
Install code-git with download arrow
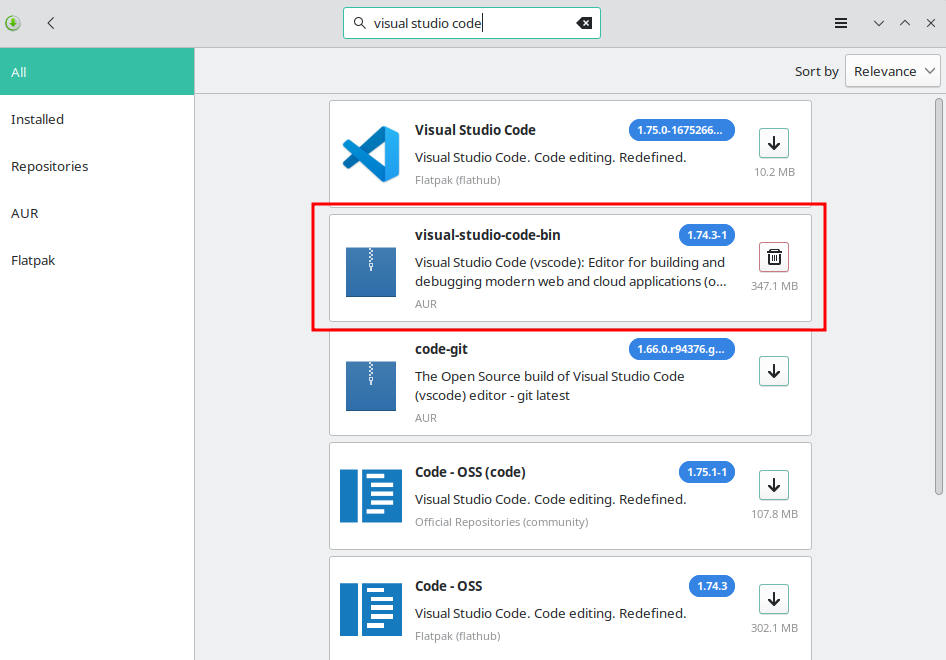tap(774, 371)
